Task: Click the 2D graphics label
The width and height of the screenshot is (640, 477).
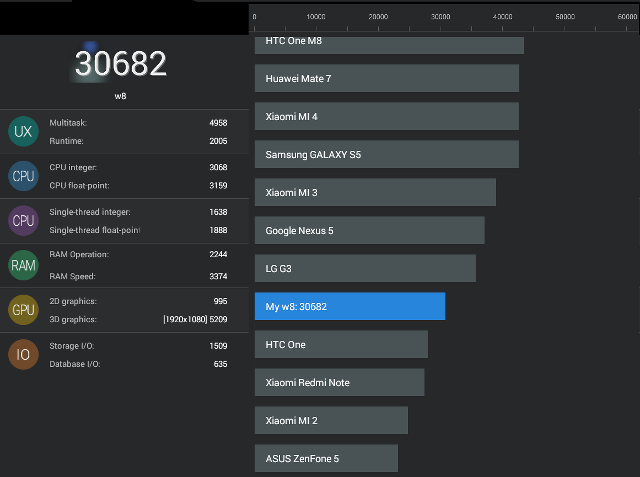Action: (x=73, y=301)
